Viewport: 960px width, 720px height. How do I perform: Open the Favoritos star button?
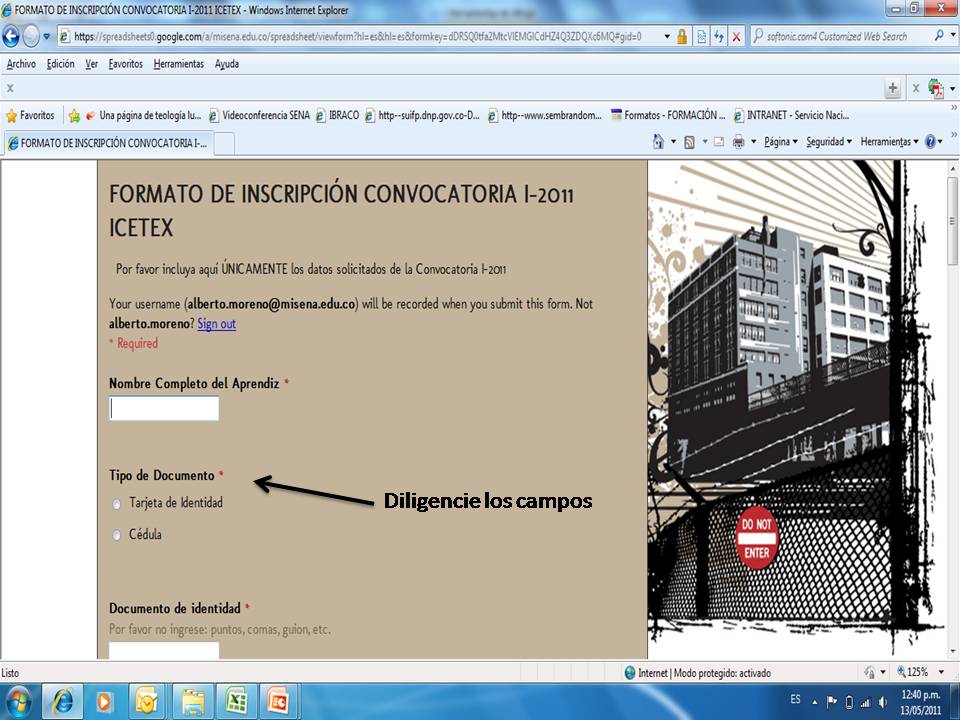click(x=30, y=115)
